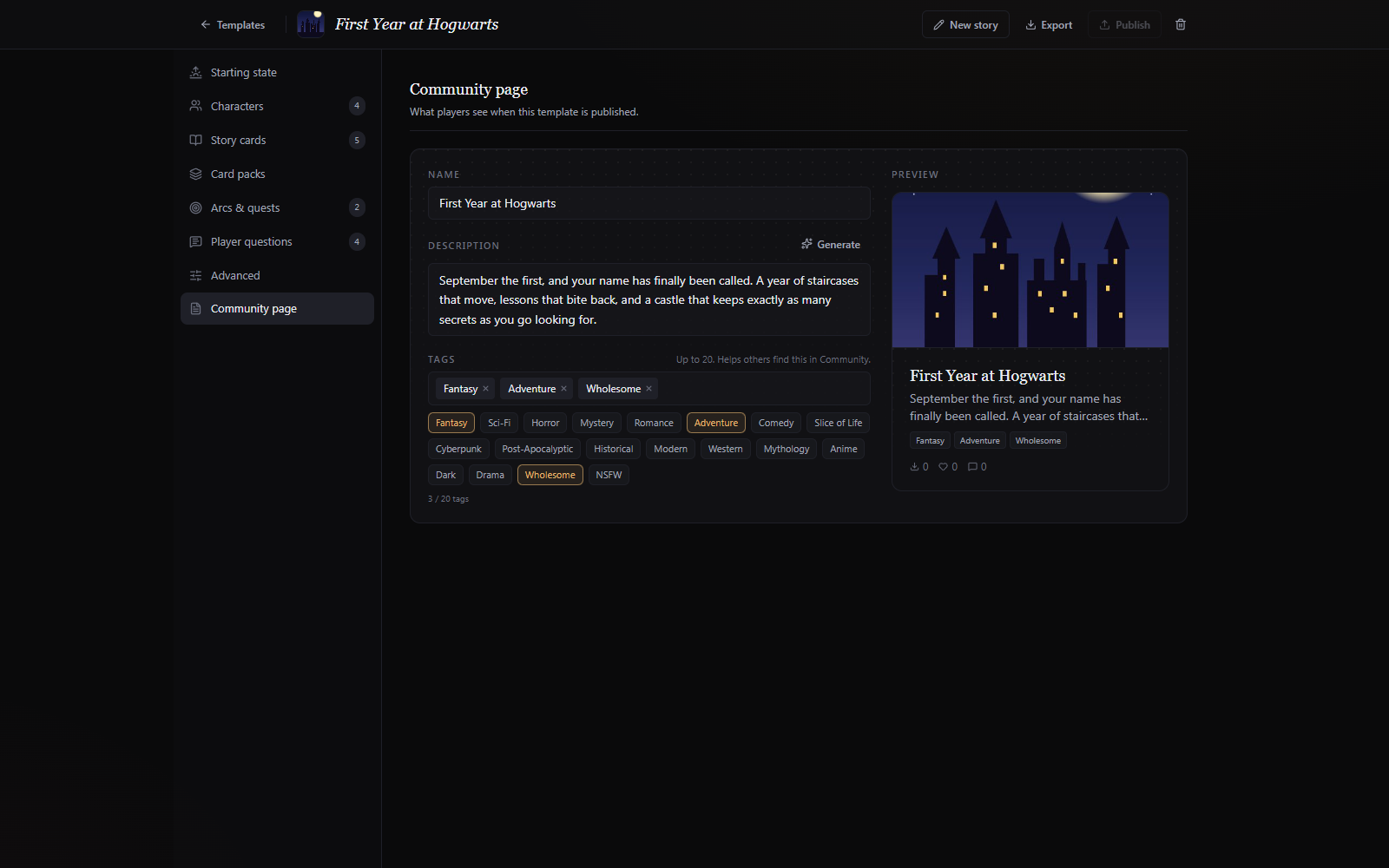Add the Dark tag
Viewport: 1389px width, 868px height.
point(445,475)
